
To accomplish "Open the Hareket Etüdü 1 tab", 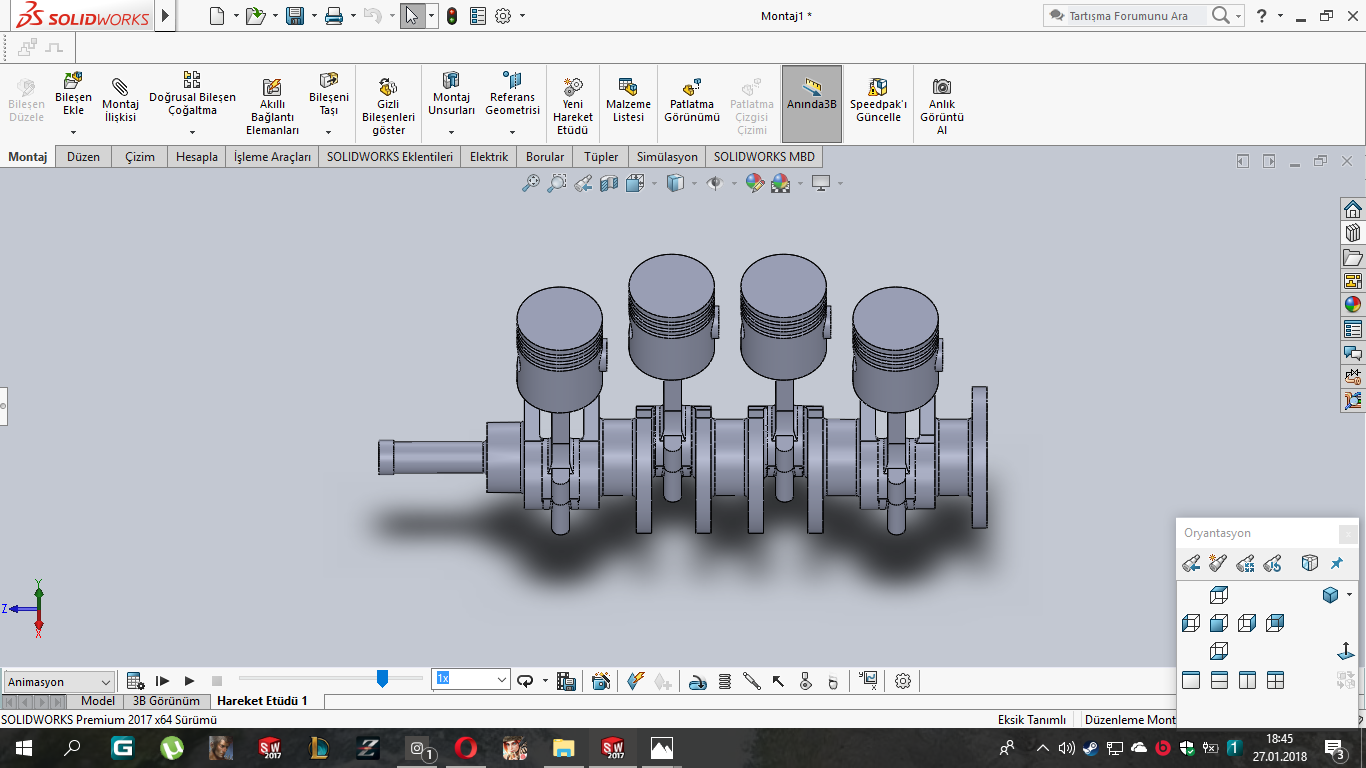I will [262, 701].
